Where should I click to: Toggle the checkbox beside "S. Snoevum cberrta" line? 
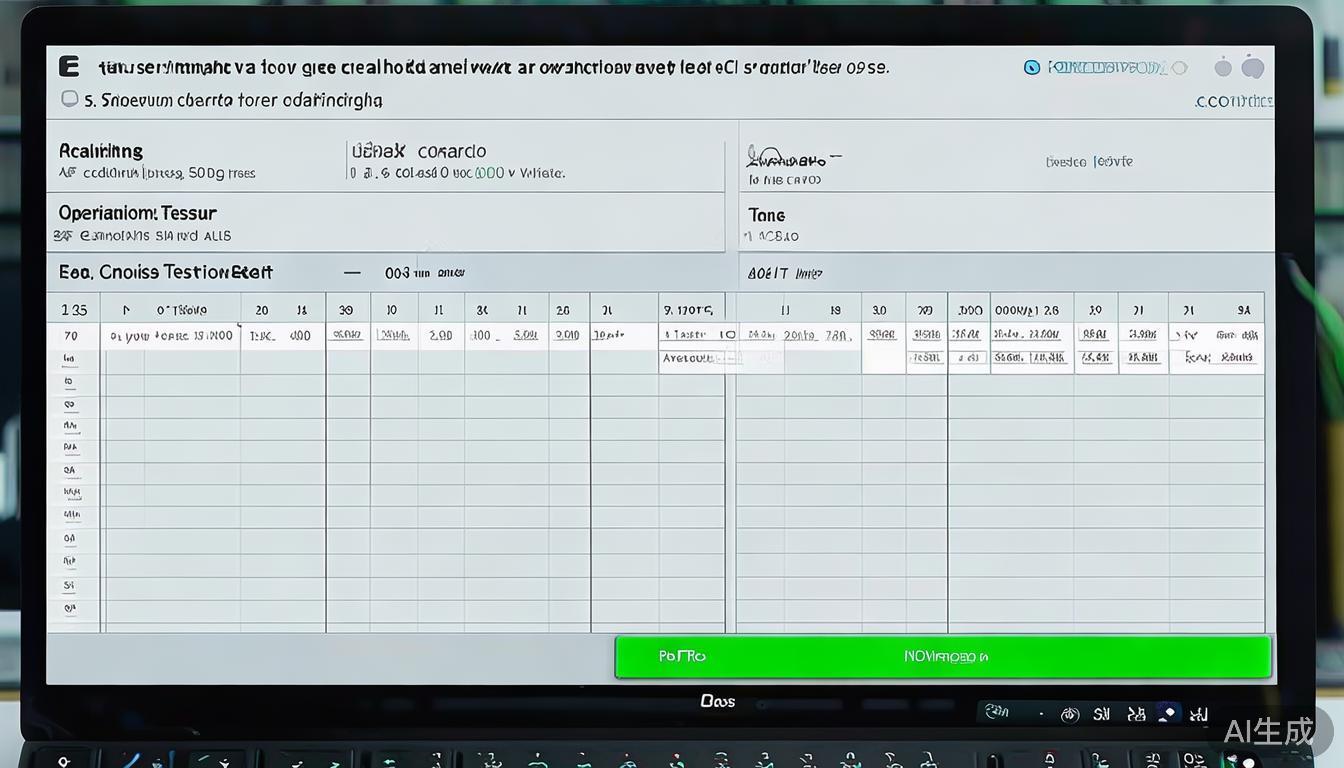(69, 99)
